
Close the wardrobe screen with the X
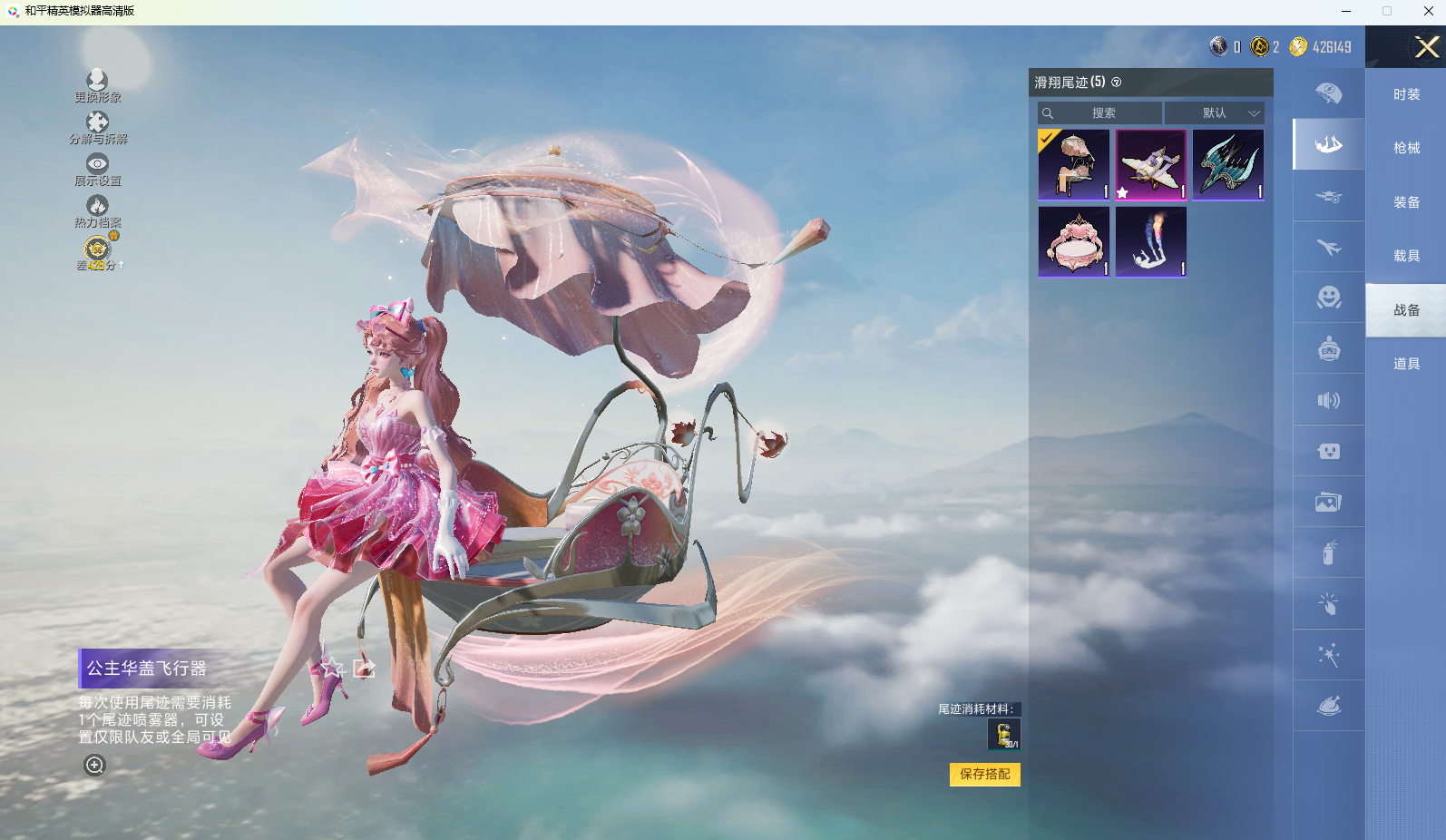(1427, 47)
